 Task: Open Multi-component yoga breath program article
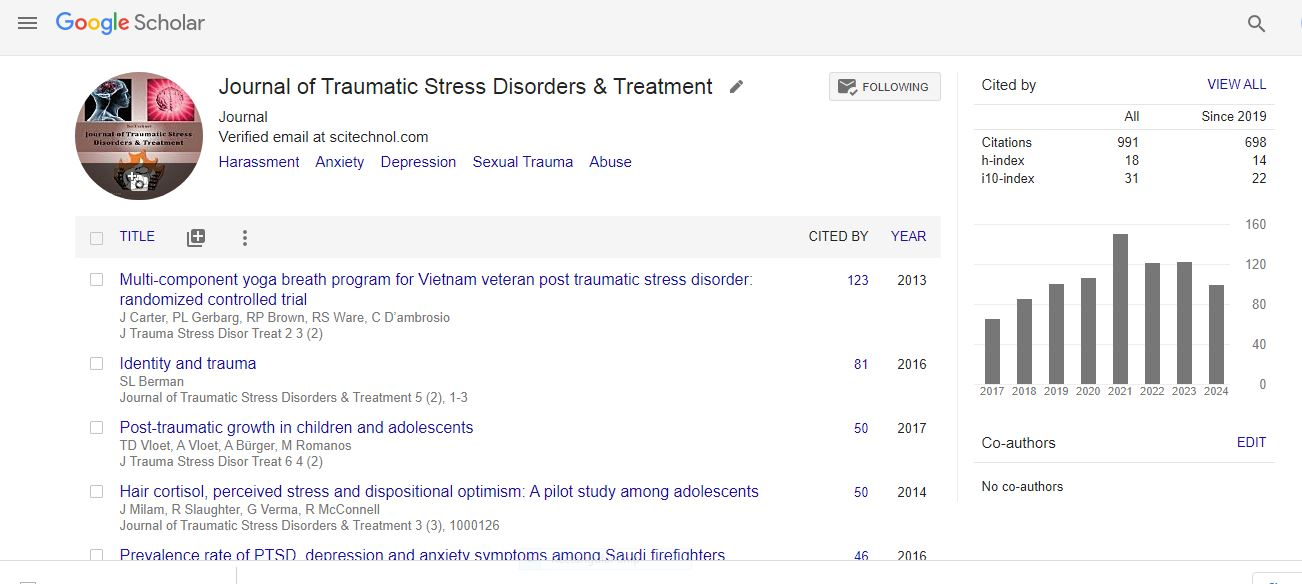click(436, 290)
